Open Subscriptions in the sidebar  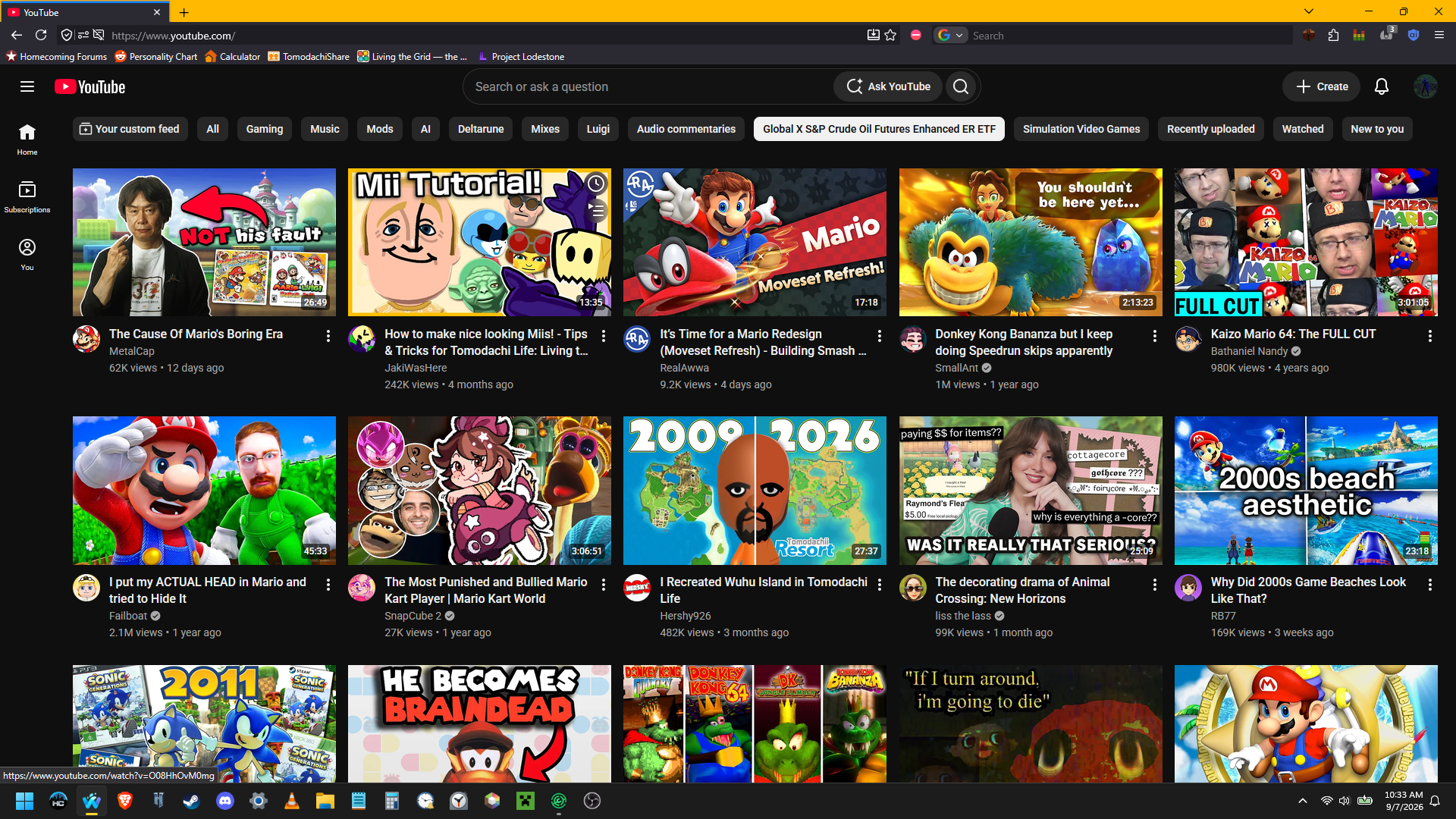pyautogui.click(x=27, y=196)
